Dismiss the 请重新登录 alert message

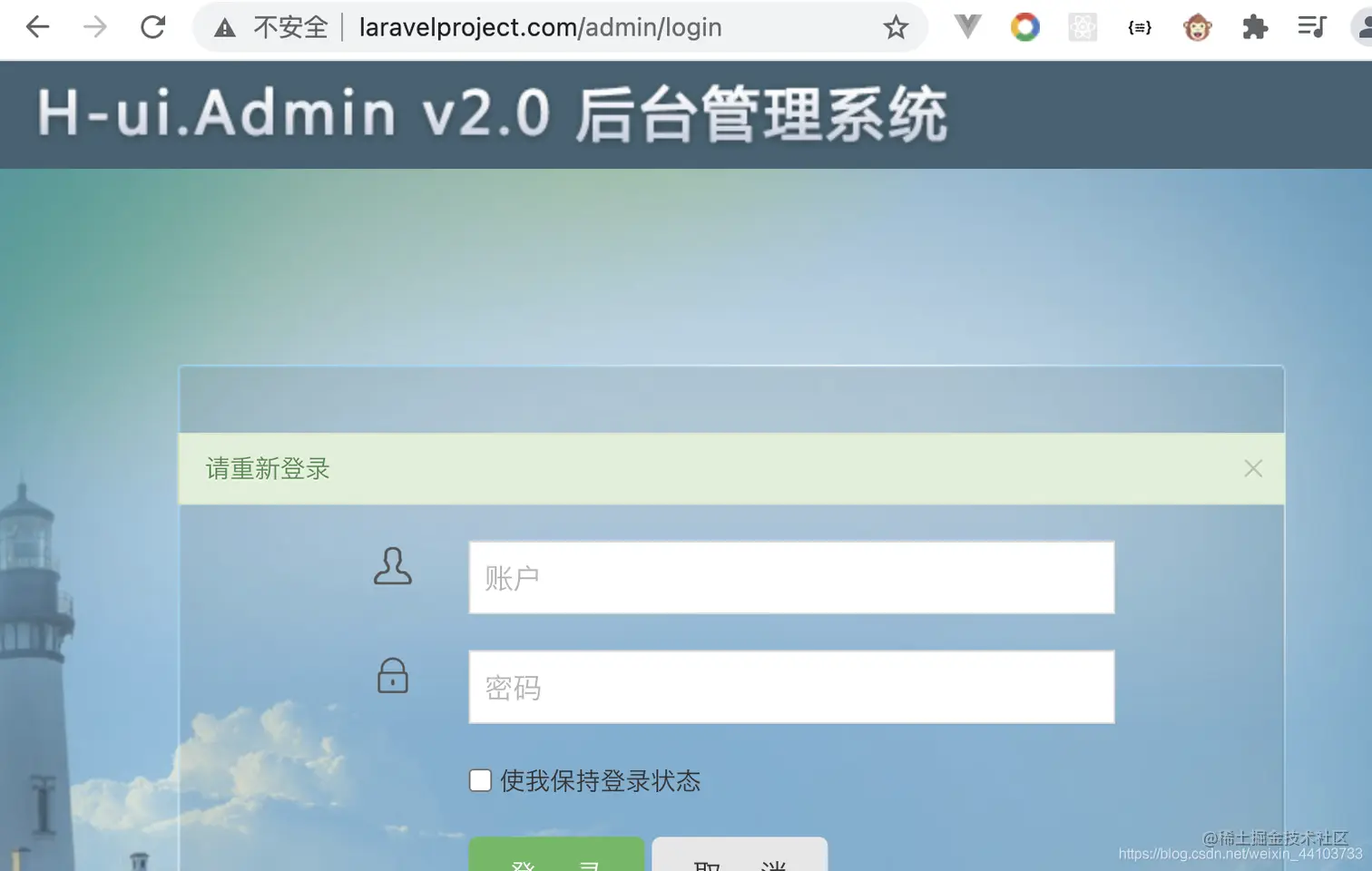[1253, 468]
